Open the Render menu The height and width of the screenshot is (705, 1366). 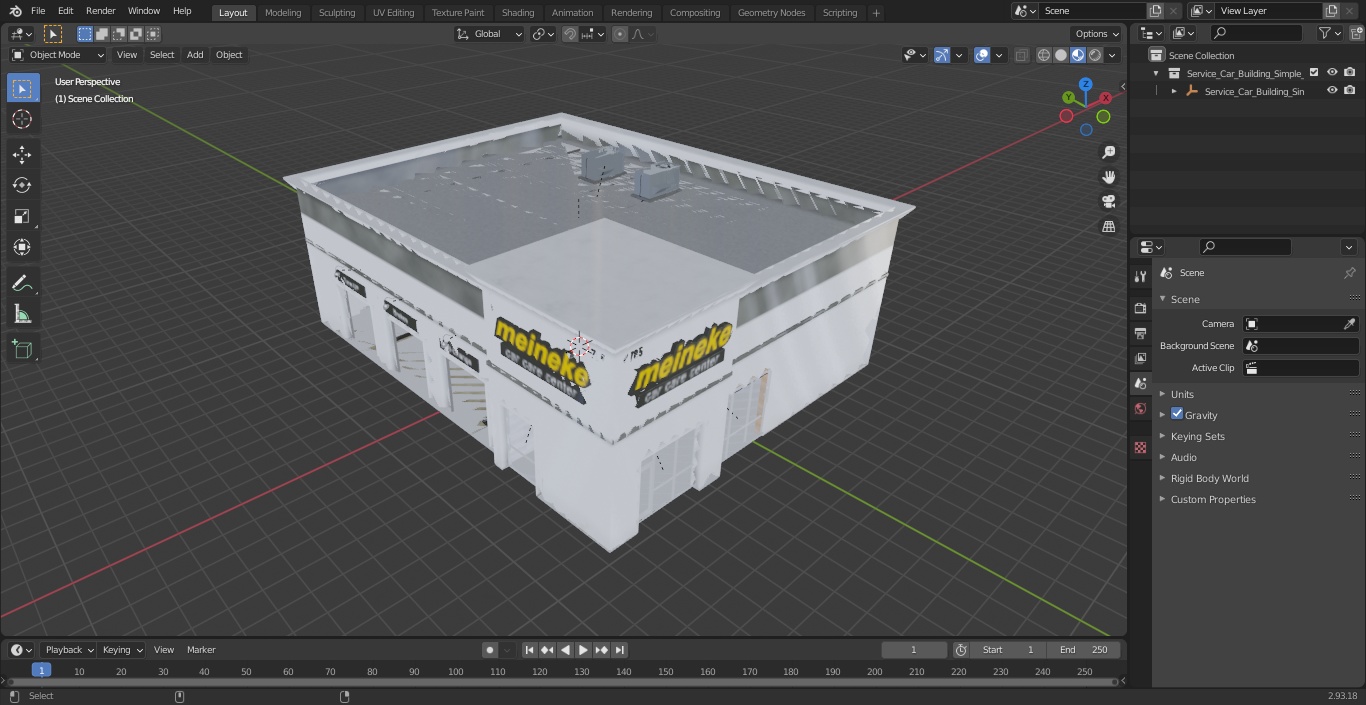click(100, 11)
